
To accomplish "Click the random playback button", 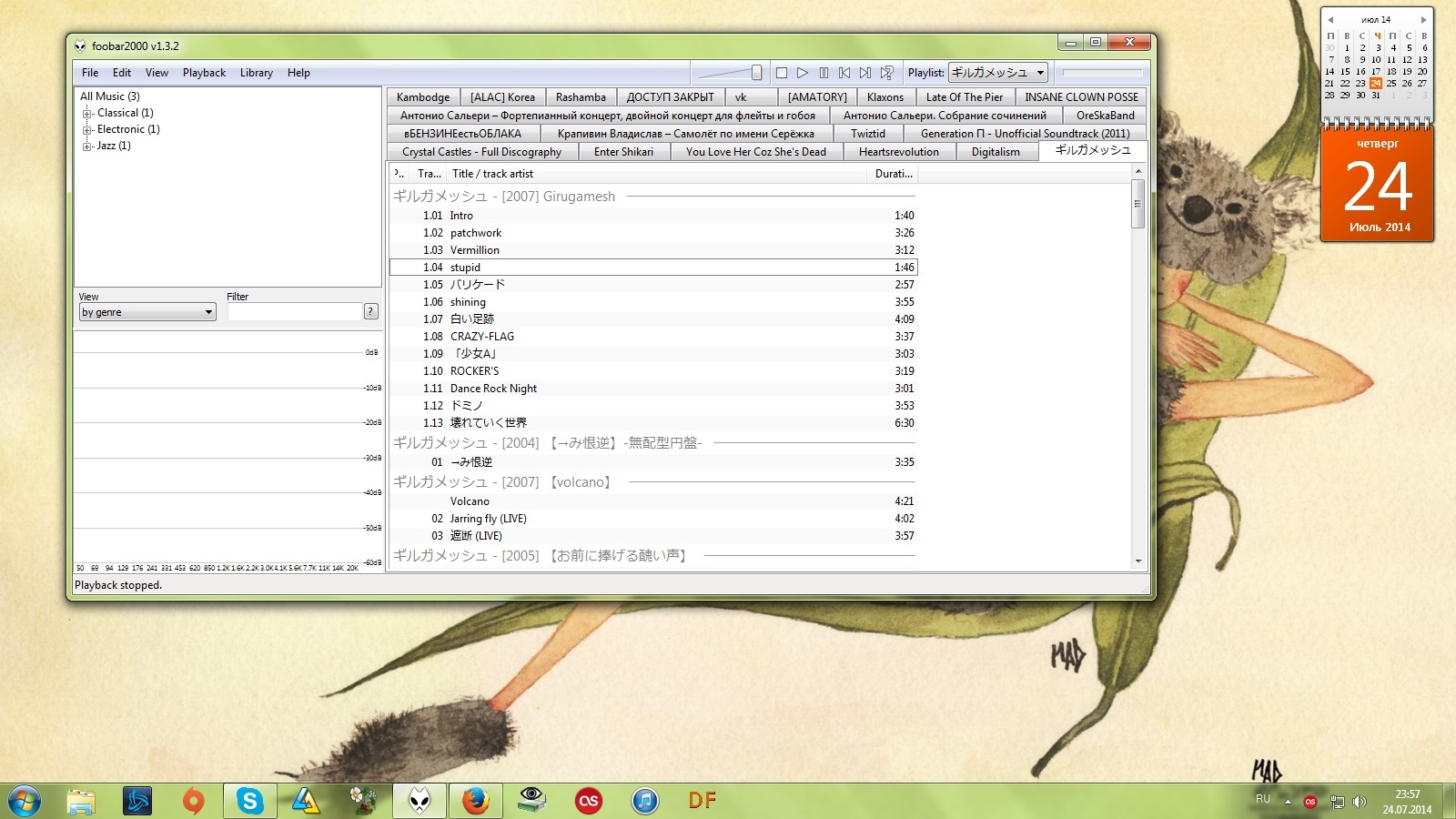I will (x=887, y=73).
